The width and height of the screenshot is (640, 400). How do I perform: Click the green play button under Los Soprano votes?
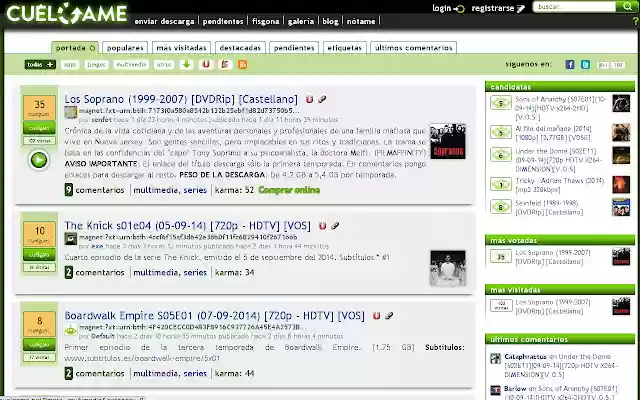[39, 160]
